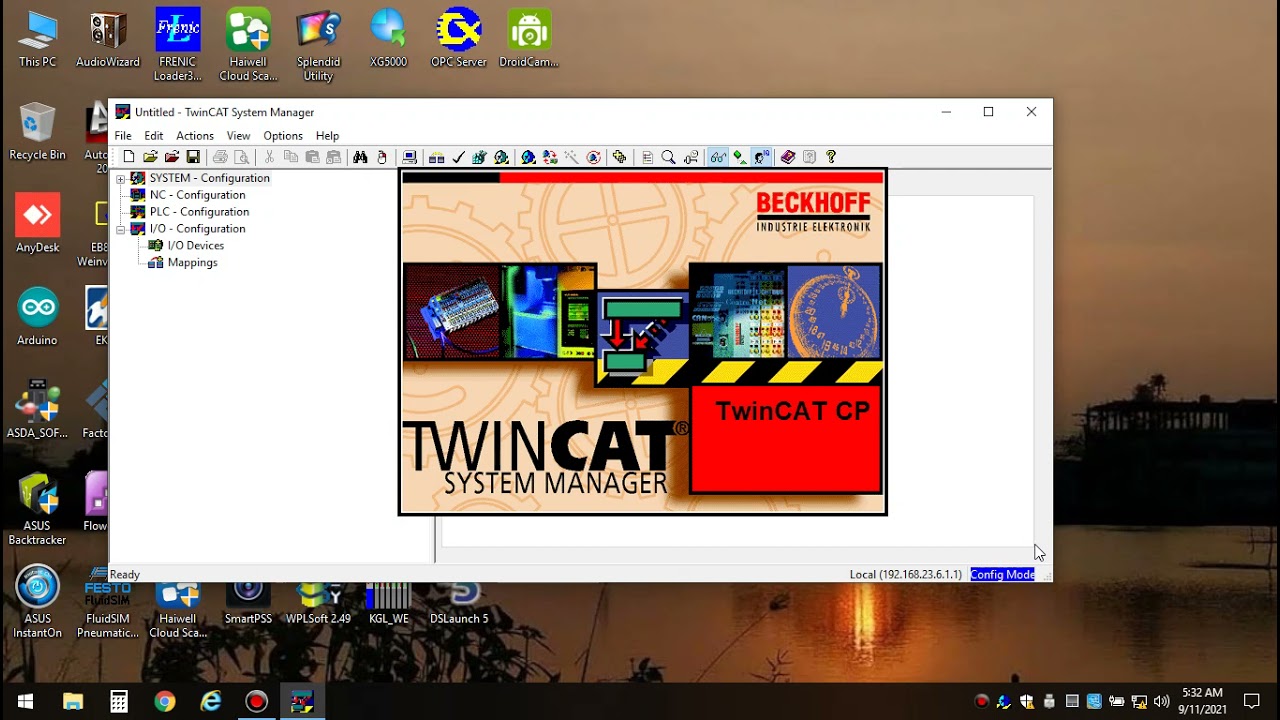The width and height of the screenshot is (1280, 720).
Task: Open This PC desktop icon
Action: coord(38,40)
